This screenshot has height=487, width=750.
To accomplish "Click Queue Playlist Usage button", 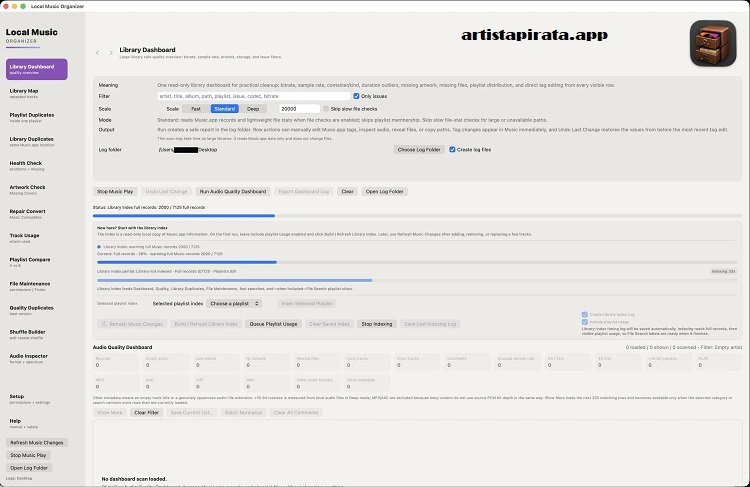I will click(274, 324).
